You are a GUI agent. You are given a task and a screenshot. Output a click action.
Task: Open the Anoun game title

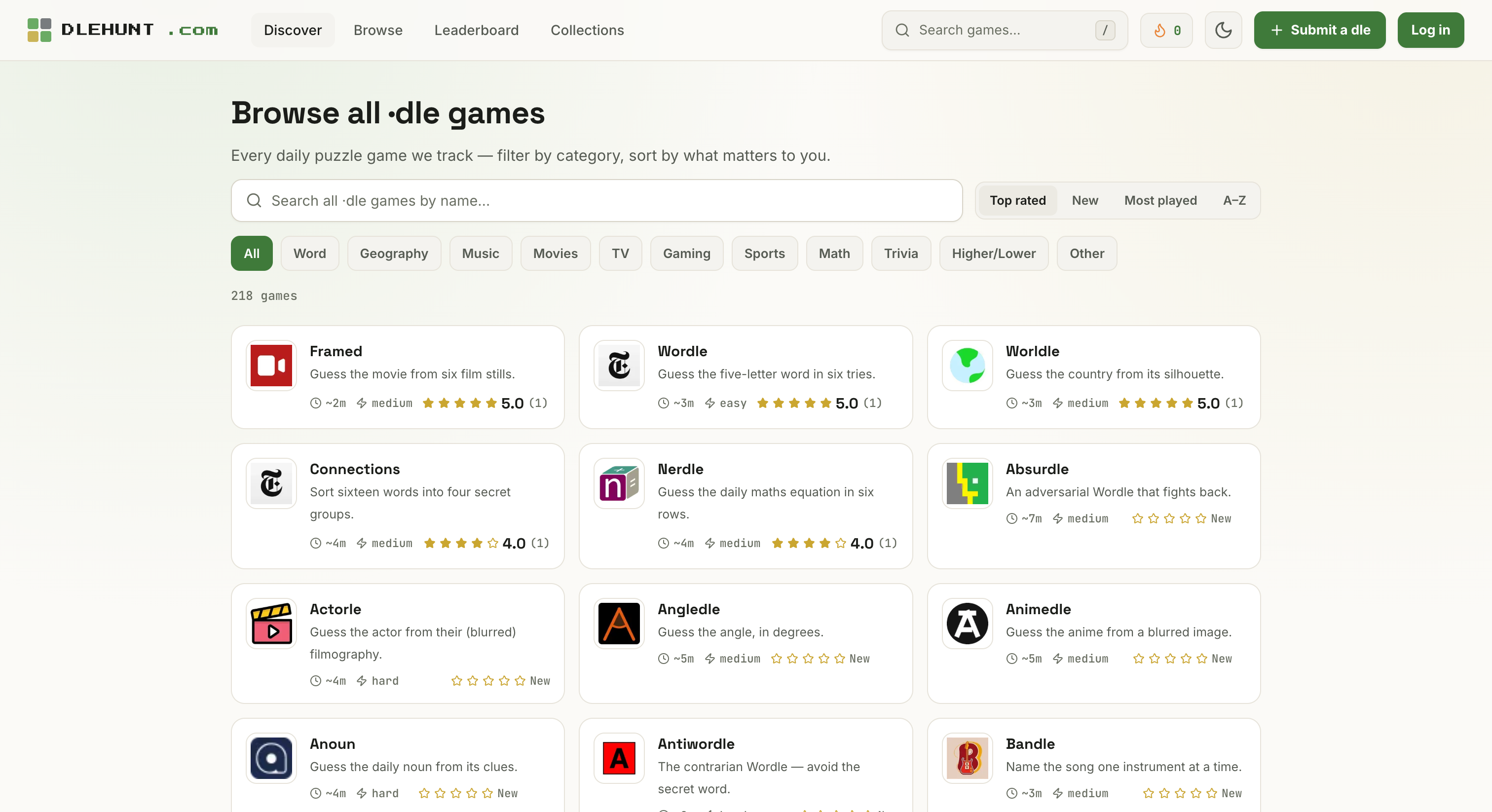[333, 743]
